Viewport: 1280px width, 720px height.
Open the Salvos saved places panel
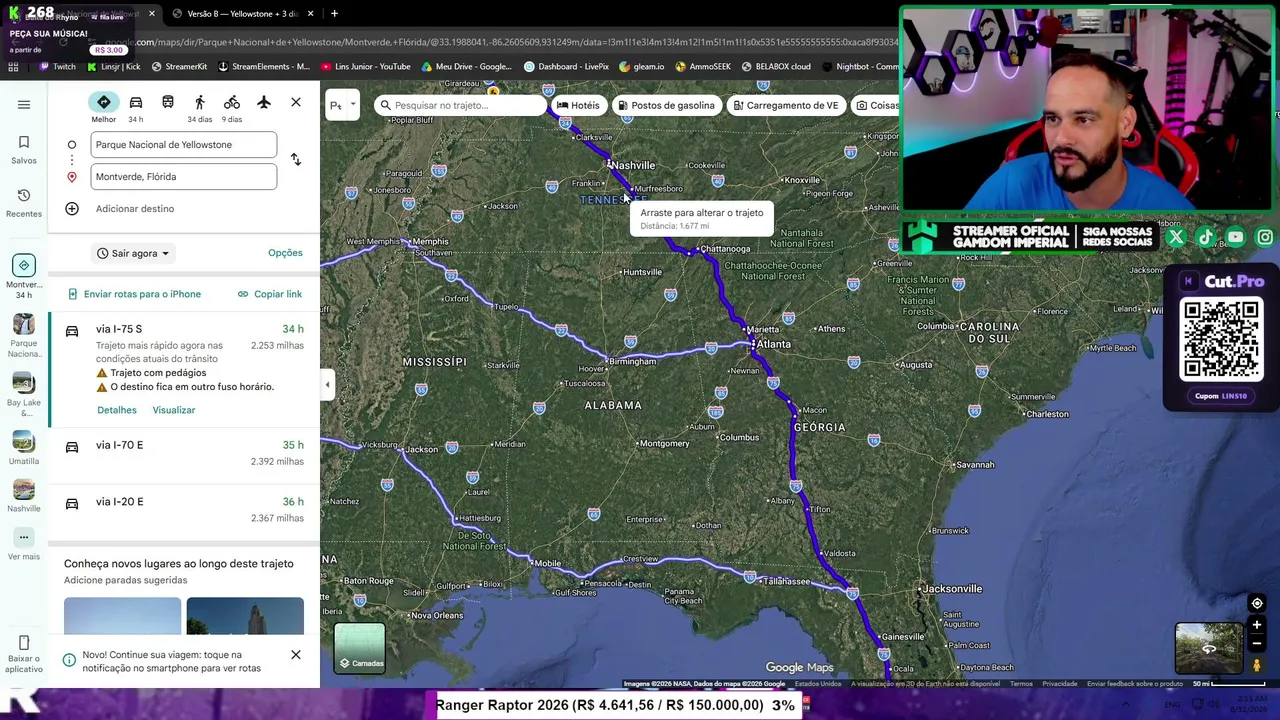(24, 149)
